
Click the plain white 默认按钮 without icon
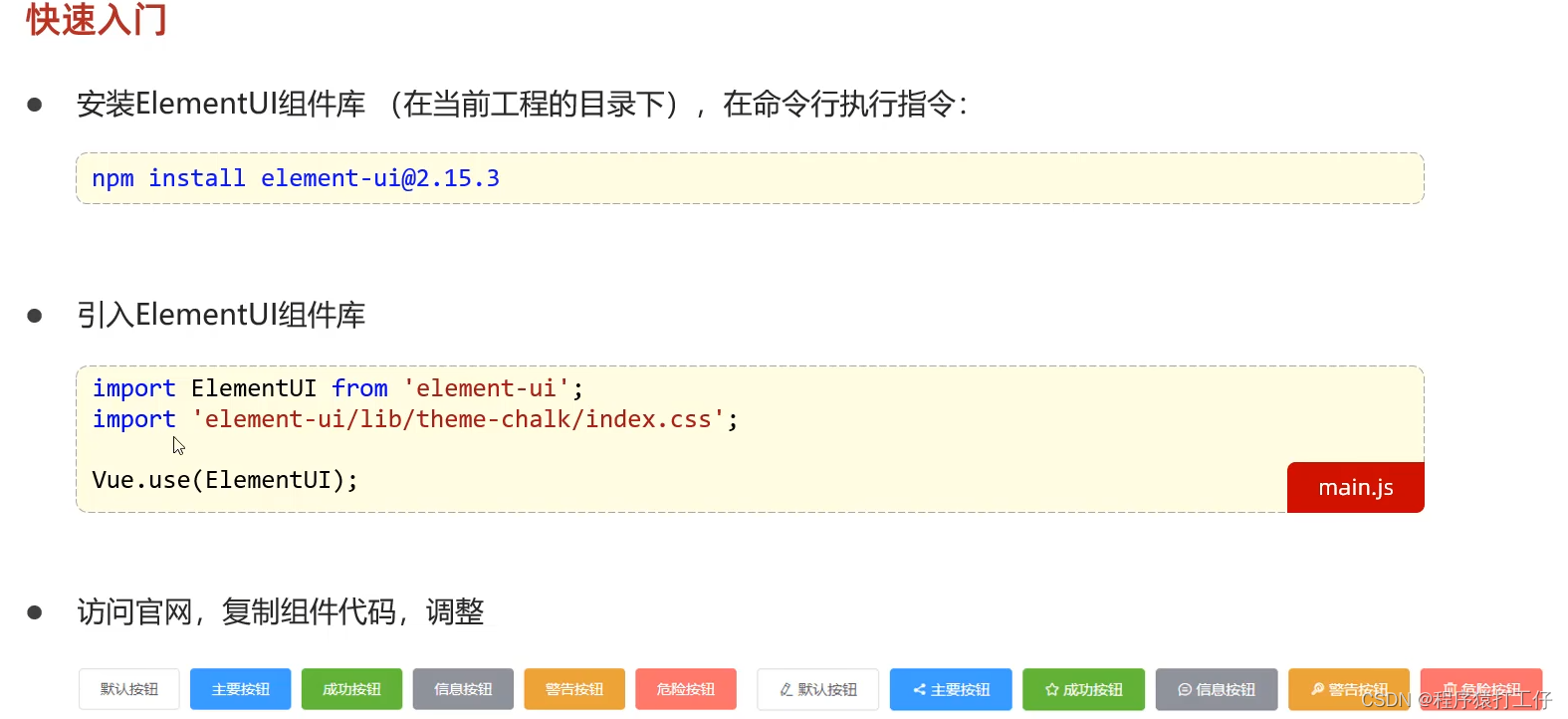pos(129,689)
